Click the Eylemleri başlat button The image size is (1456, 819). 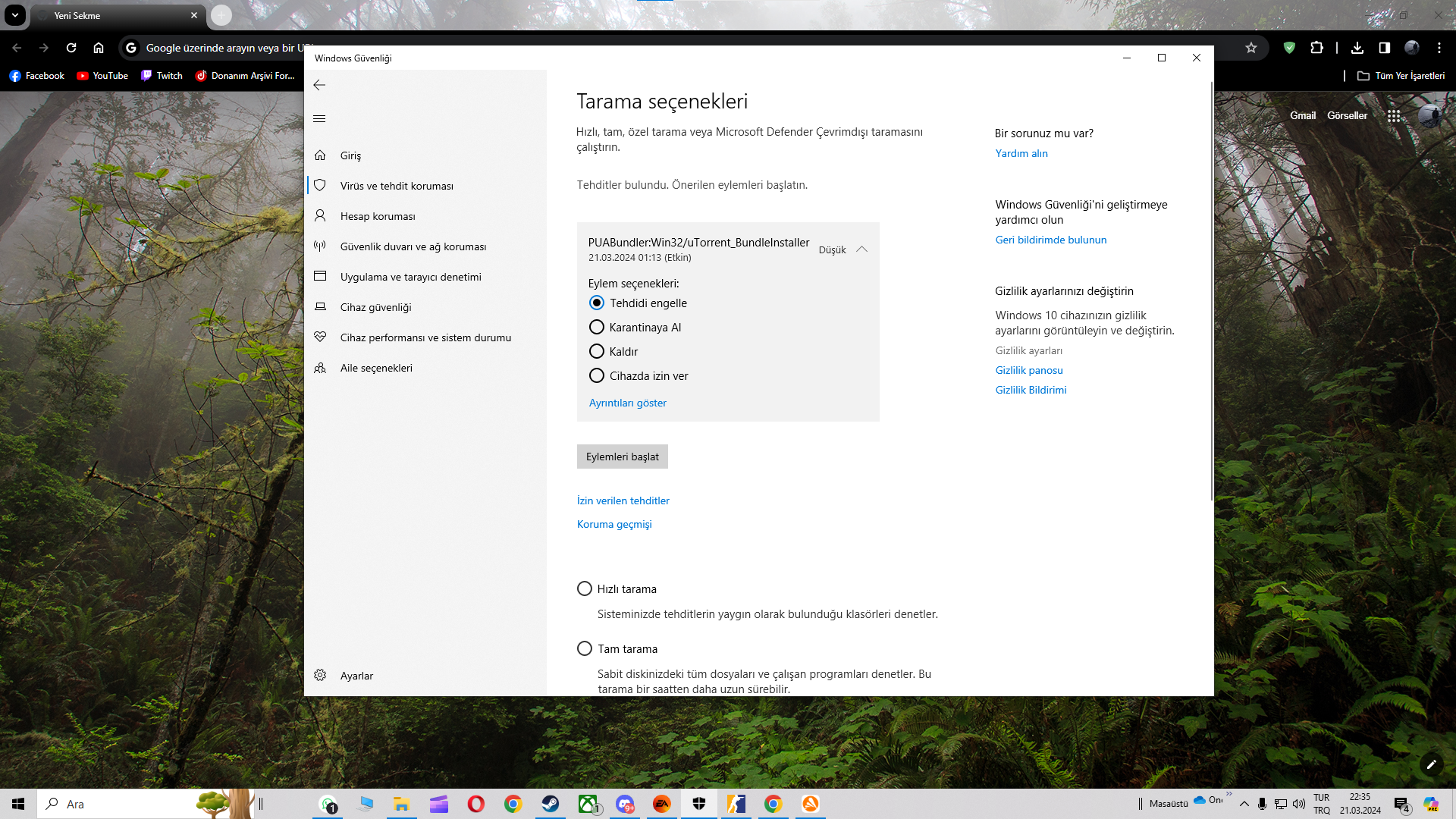point(623,457)
